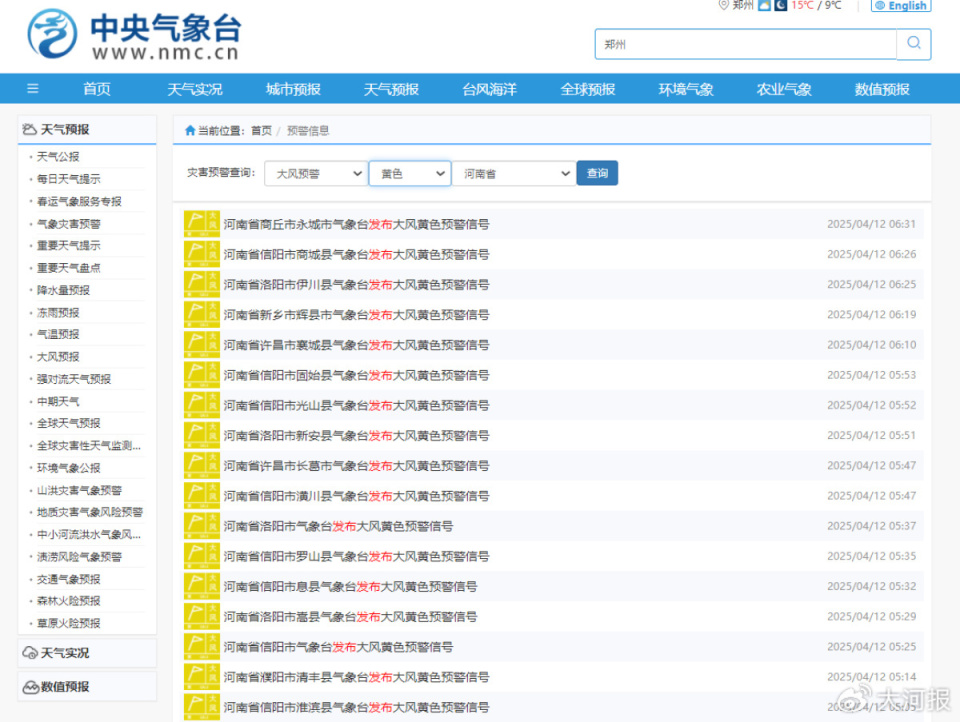Click timestamp 2025/04/12 05:14
This screenshot has height=722, width=960.
(872, 677)
